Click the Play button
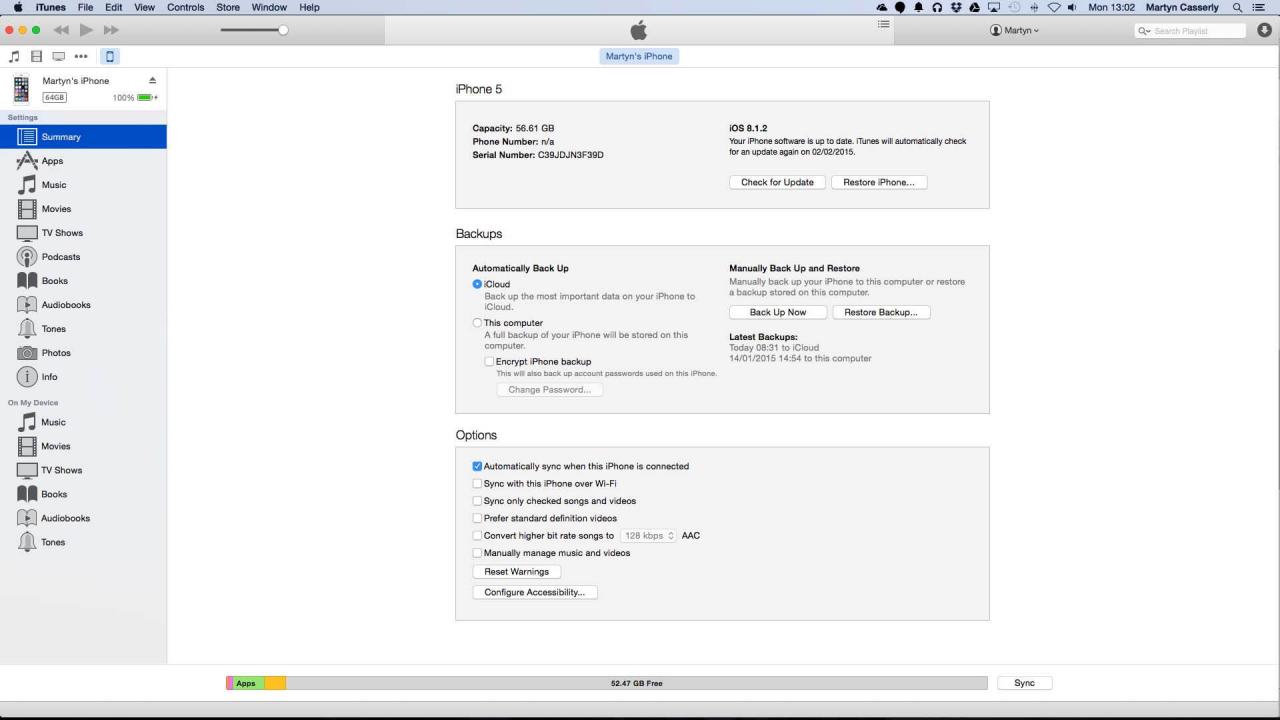 pos(85,30)
